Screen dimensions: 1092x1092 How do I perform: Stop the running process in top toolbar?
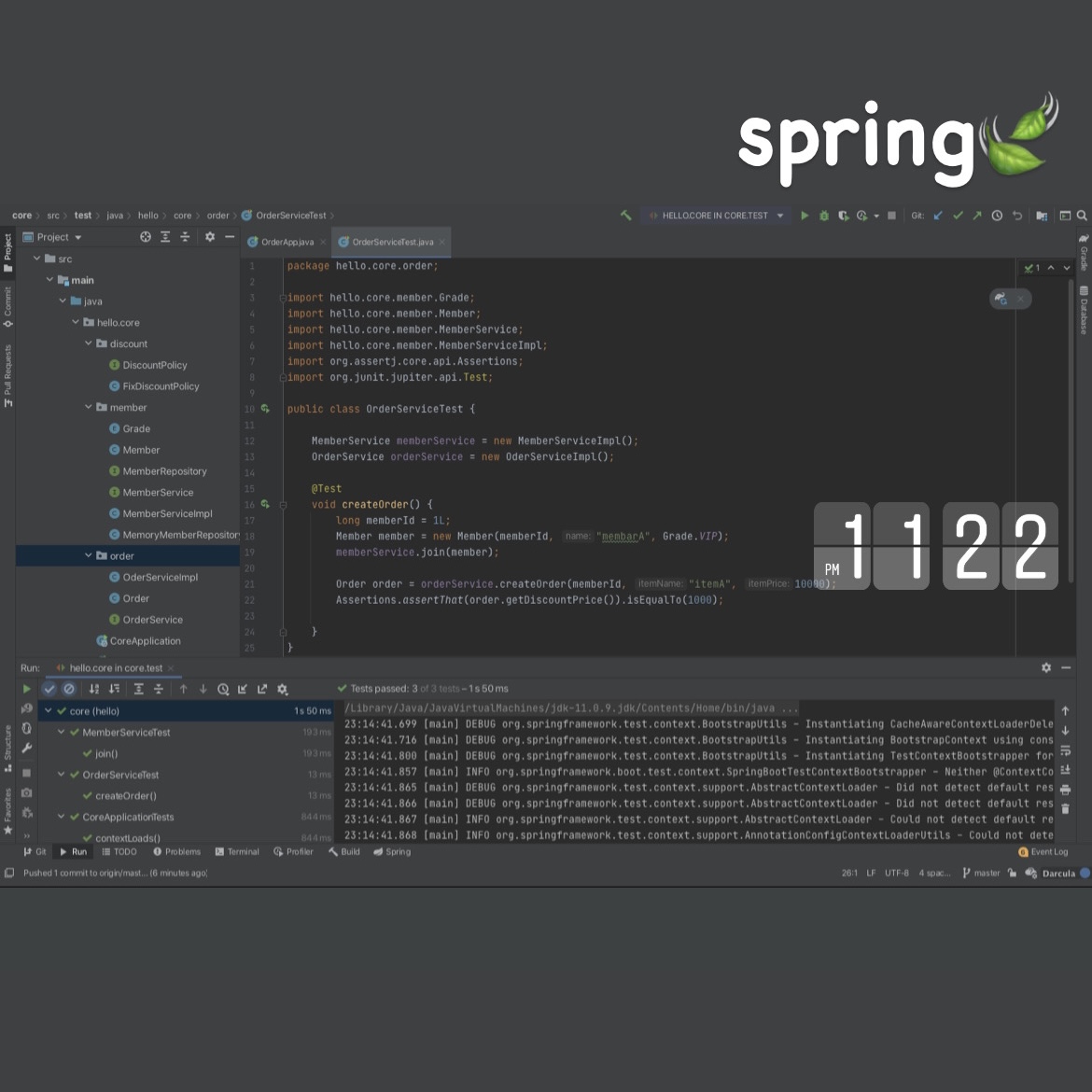click(891, 216)
